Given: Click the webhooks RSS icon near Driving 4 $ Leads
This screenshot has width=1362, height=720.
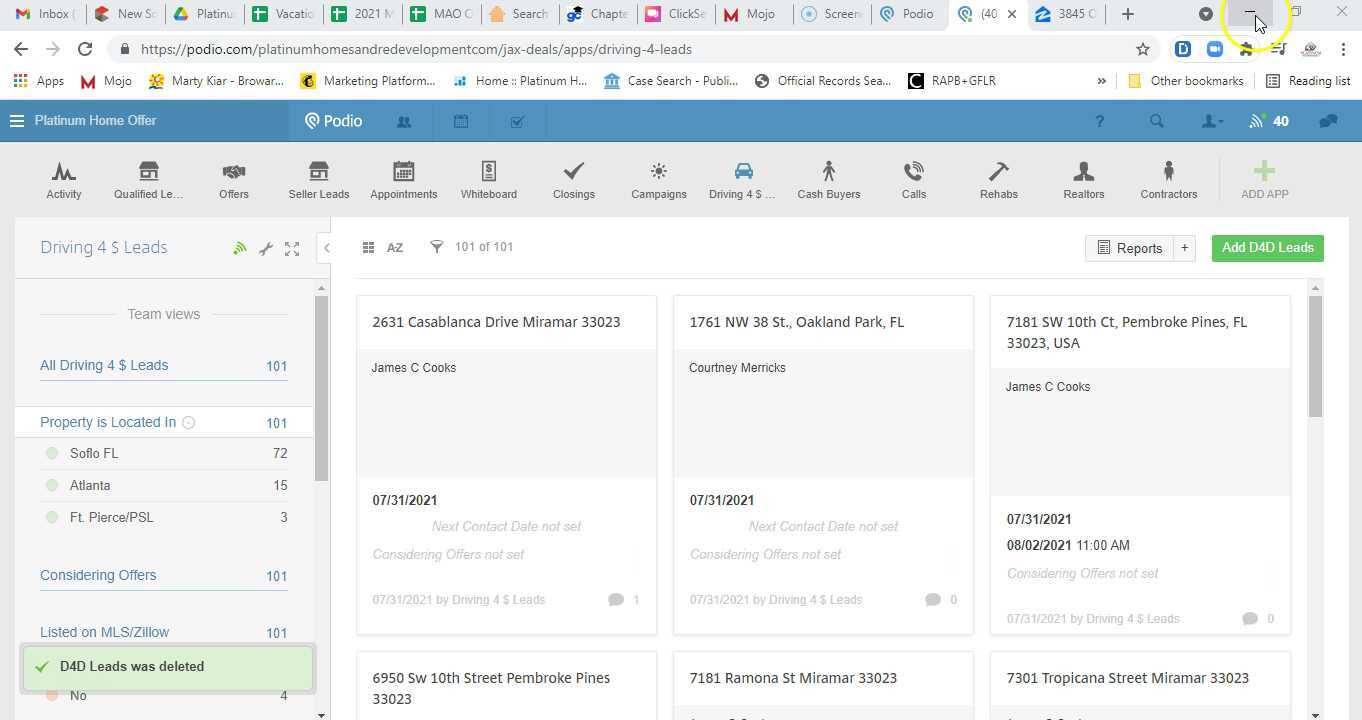Looking at the screenshot, I should tap(240, 247).
